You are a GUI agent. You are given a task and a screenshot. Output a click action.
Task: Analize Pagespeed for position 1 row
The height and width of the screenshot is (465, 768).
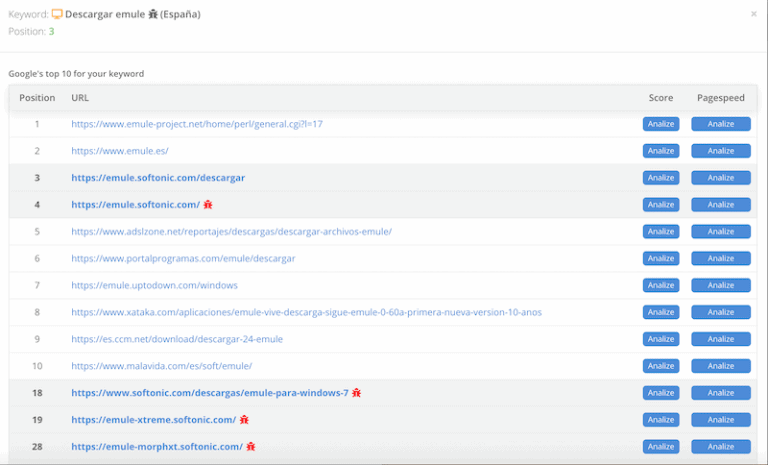pos(721,124)
